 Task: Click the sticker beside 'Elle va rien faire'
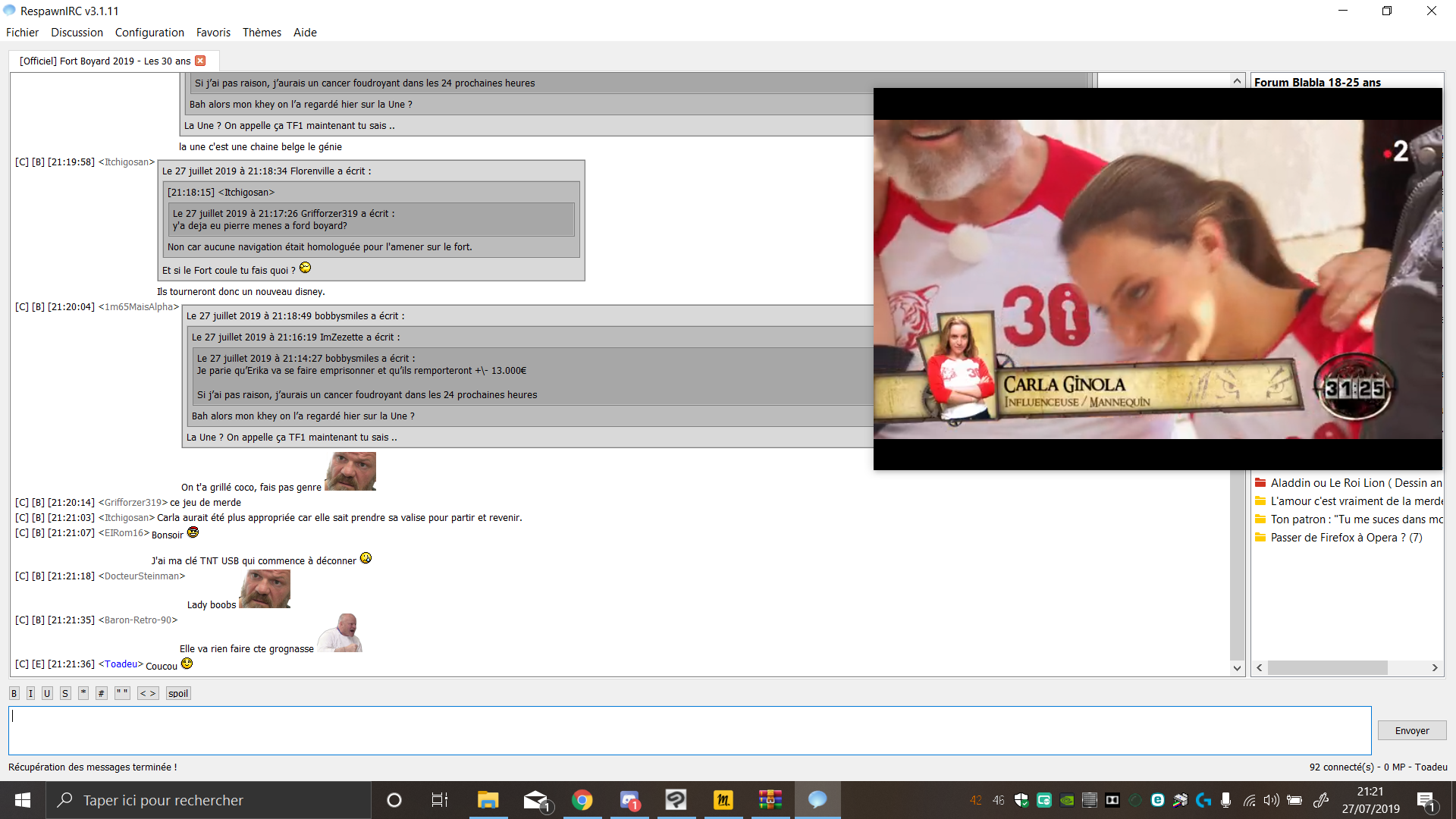tap(340, 633)
